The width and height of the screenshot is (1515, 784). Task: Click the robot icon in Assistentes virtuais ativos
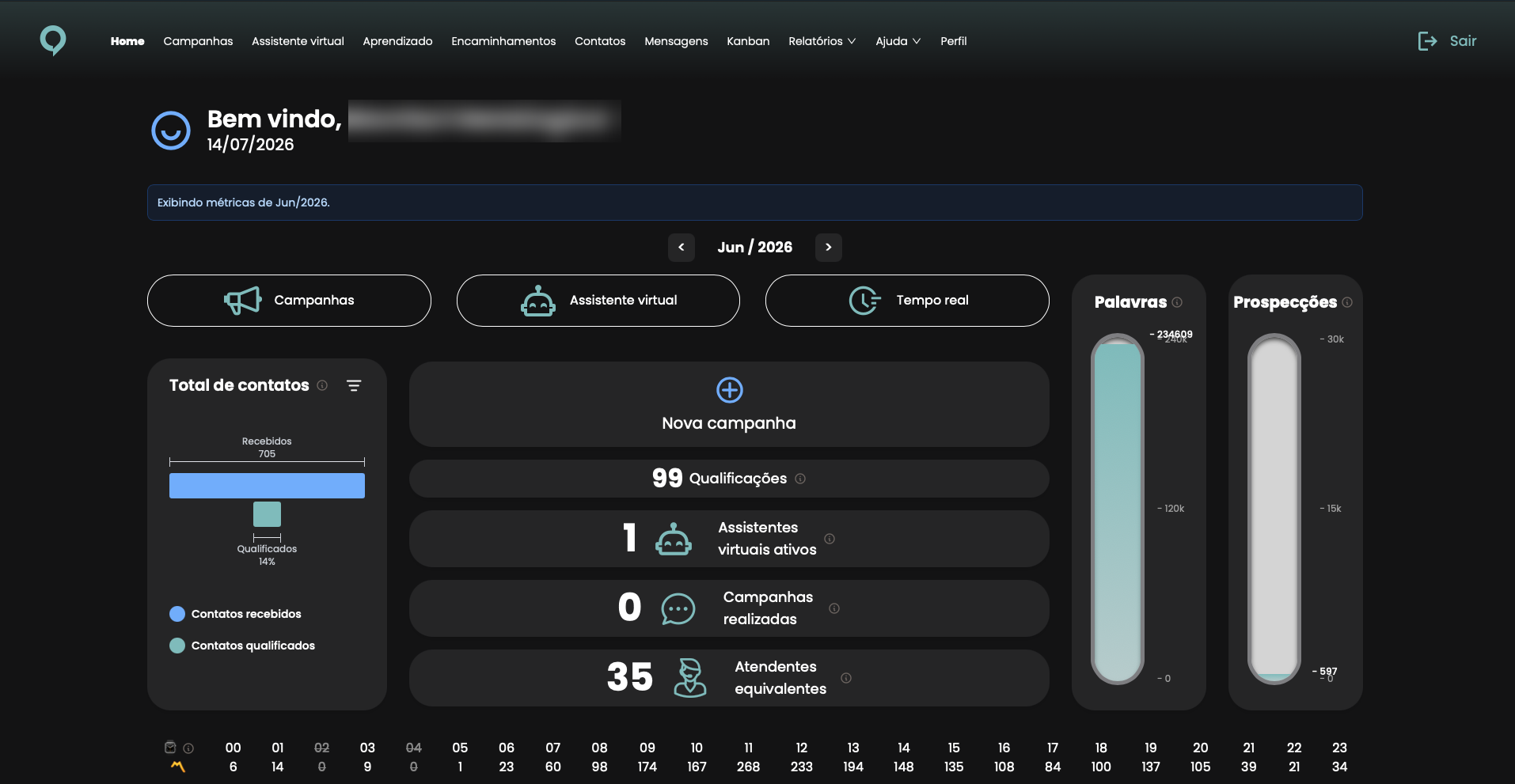click(674, 539)
